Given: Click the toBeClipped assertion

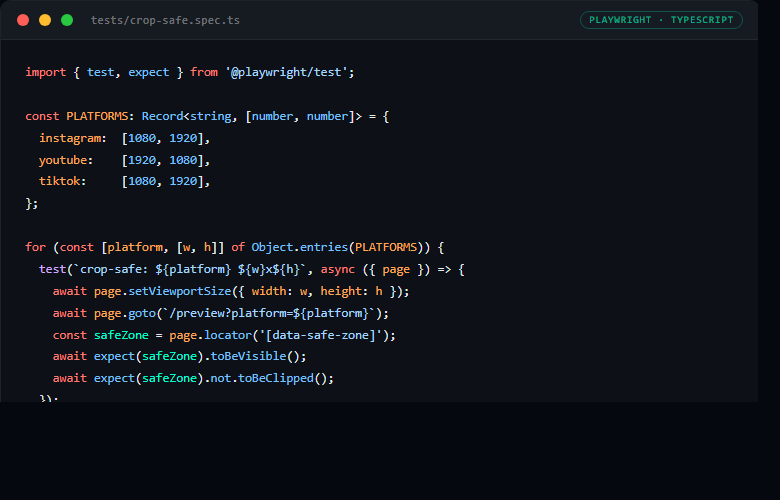Looking at the screenshot, I should click(x=276, y=378).
